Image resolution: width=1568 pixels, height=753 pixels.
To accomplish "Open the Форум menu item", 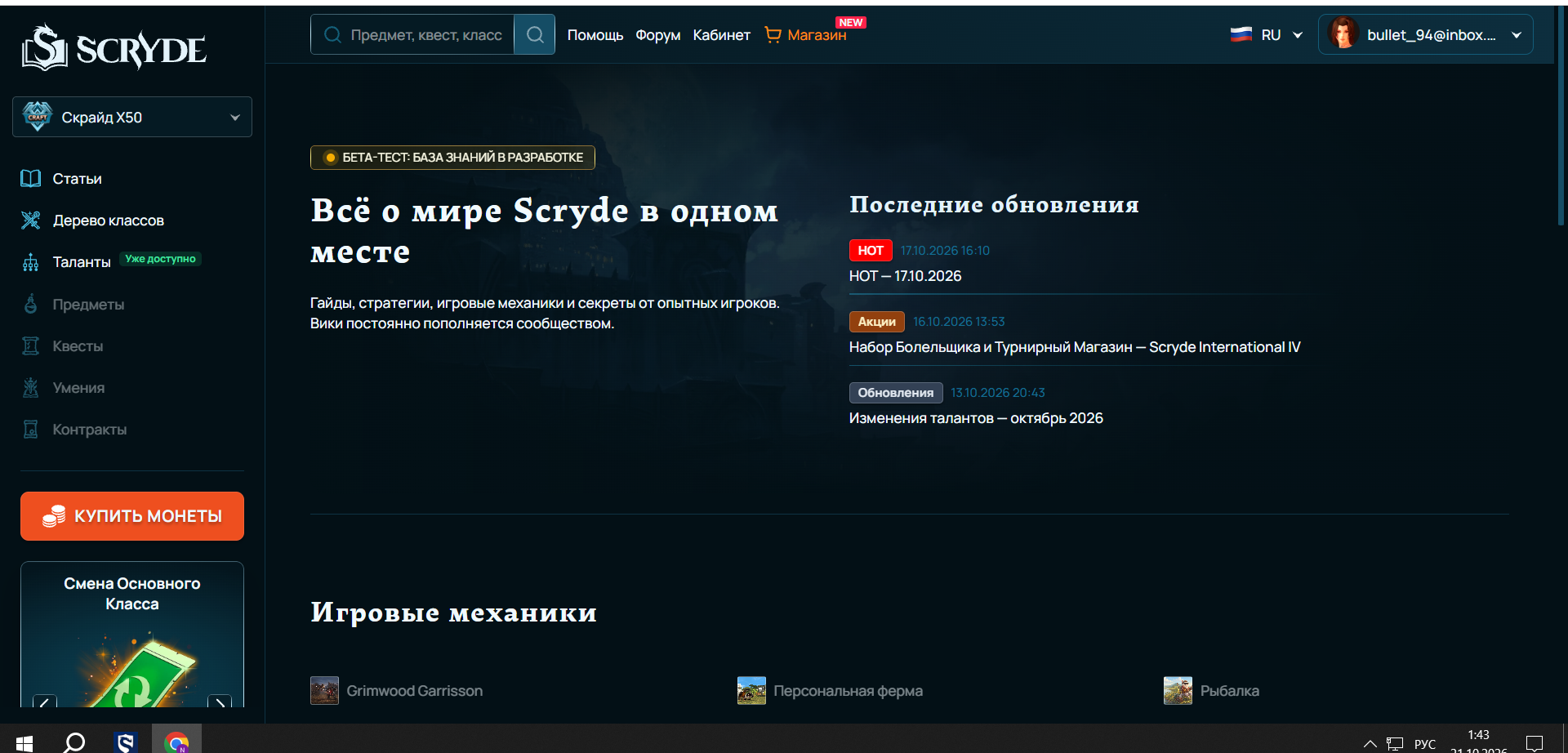I will [x=658, y=35].
